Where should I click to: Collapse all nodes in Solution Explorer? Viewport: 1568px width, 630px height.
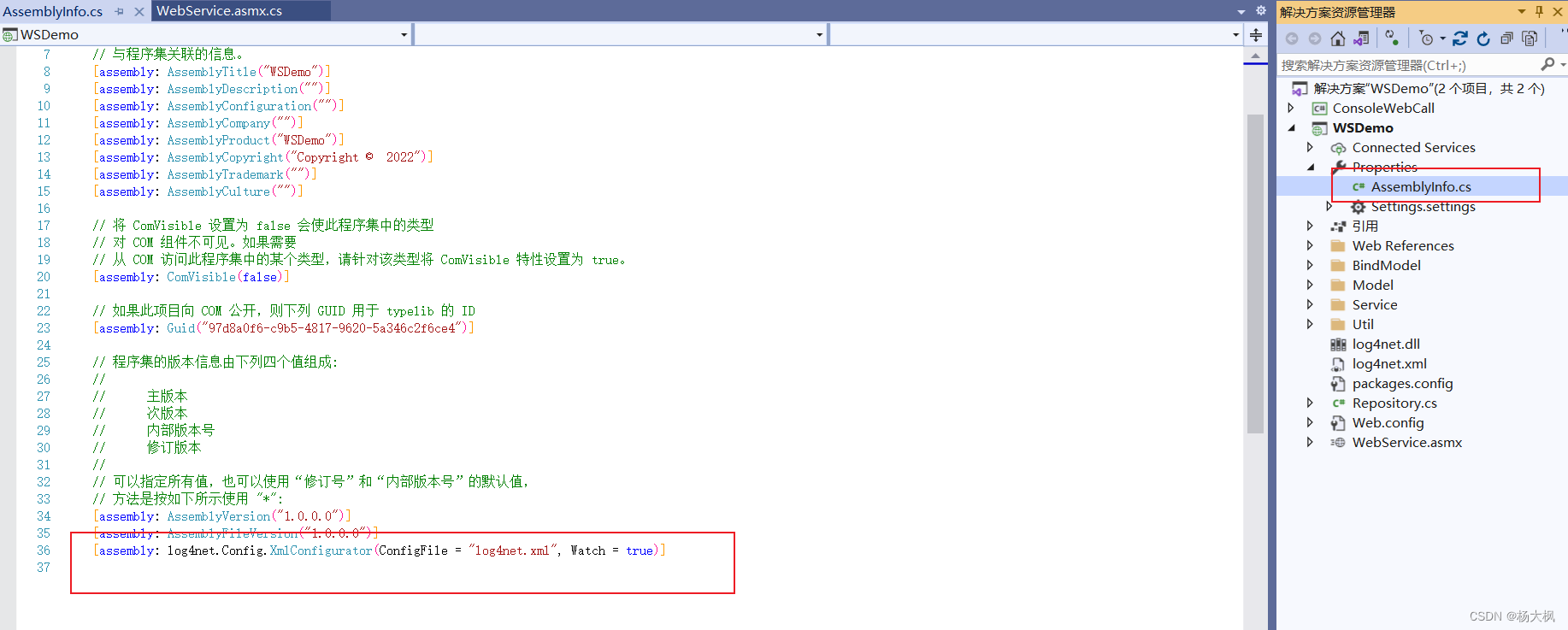pyautogui.click(x=1506, y=38)
